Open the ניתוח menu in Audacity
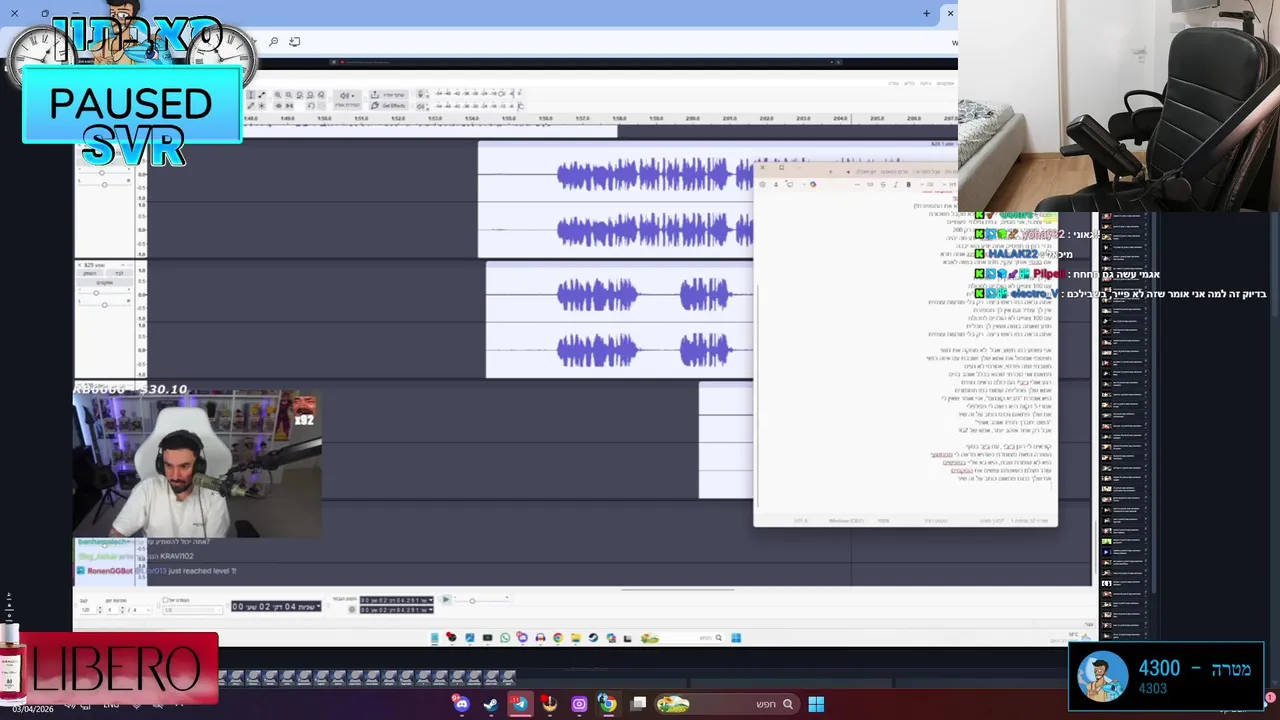 (926, 83)
